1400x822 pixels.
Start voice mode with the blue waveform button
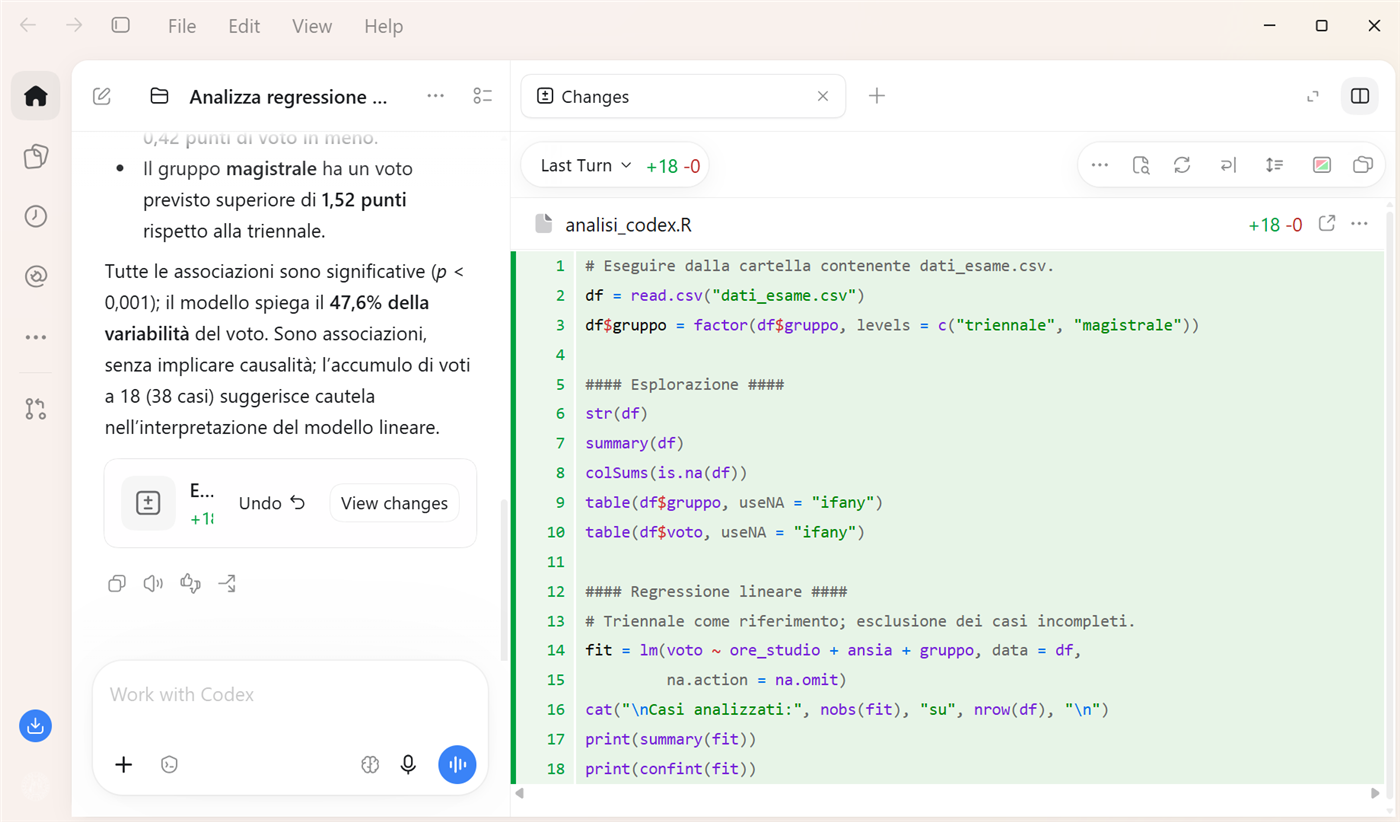(x=457, y=765)
